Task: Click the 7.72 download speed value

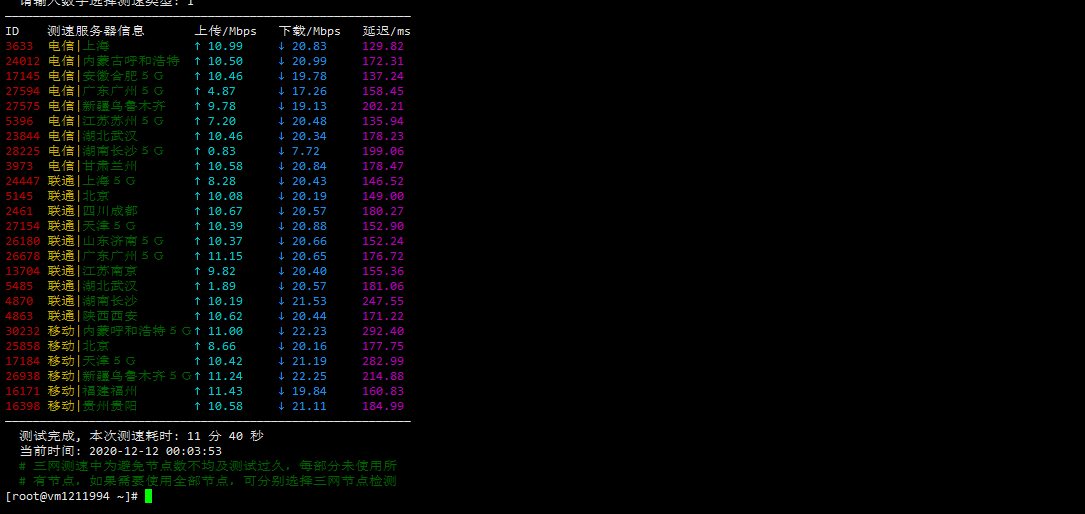Action: click(x=305, y=151)
